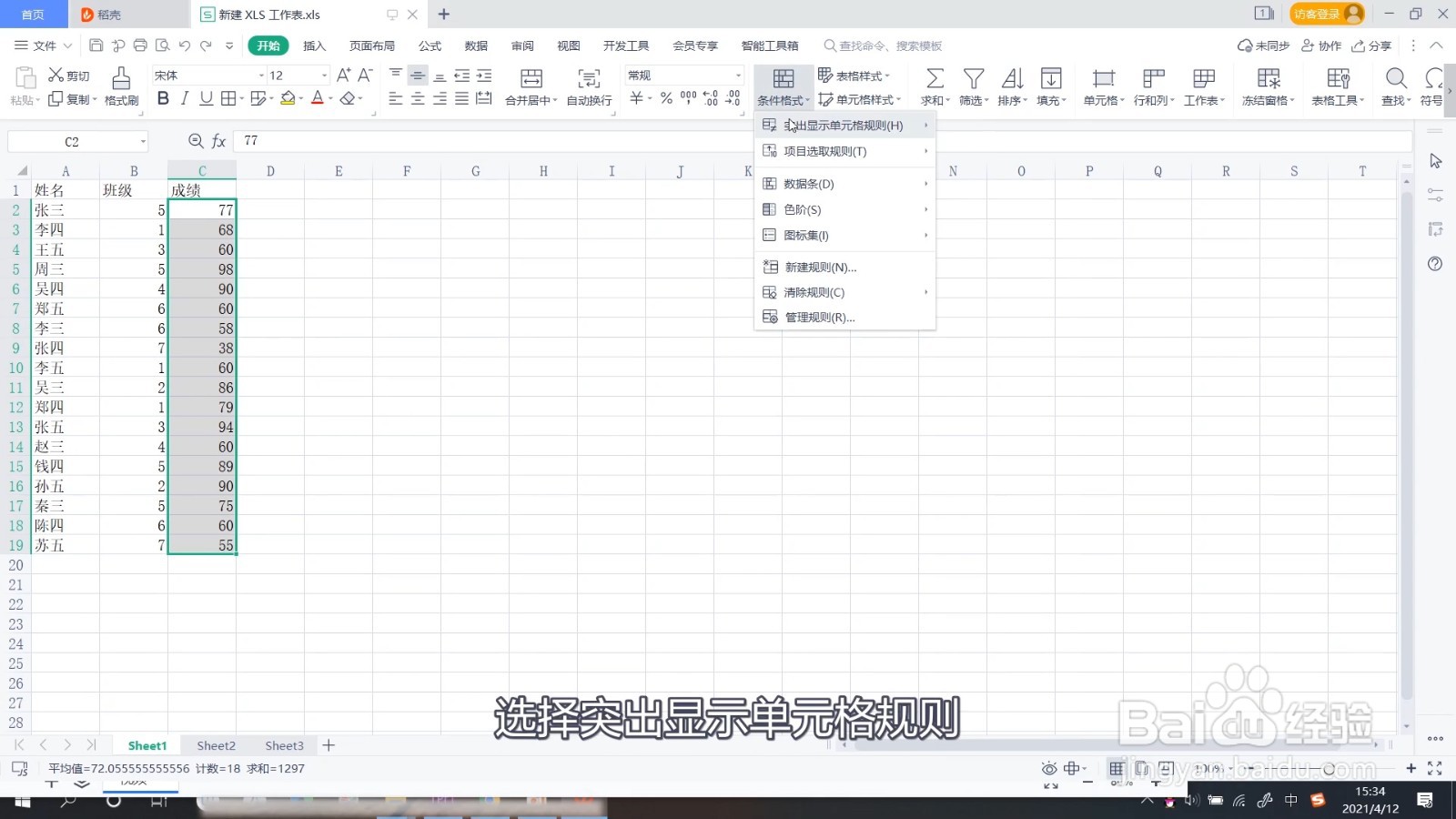1456x819 pixels.
Task: Open fill color dropdown arrow
Action: pyautogui.click(x=301, y=99)
